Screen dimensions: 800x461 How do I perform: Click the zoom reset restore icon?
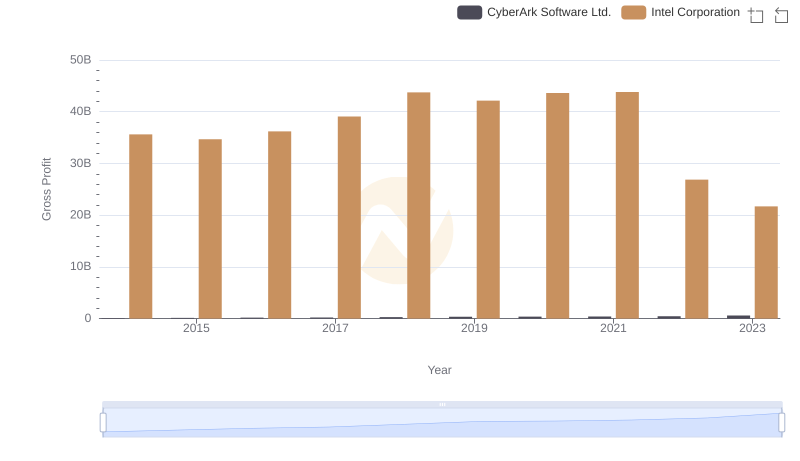tap(781, 15)
